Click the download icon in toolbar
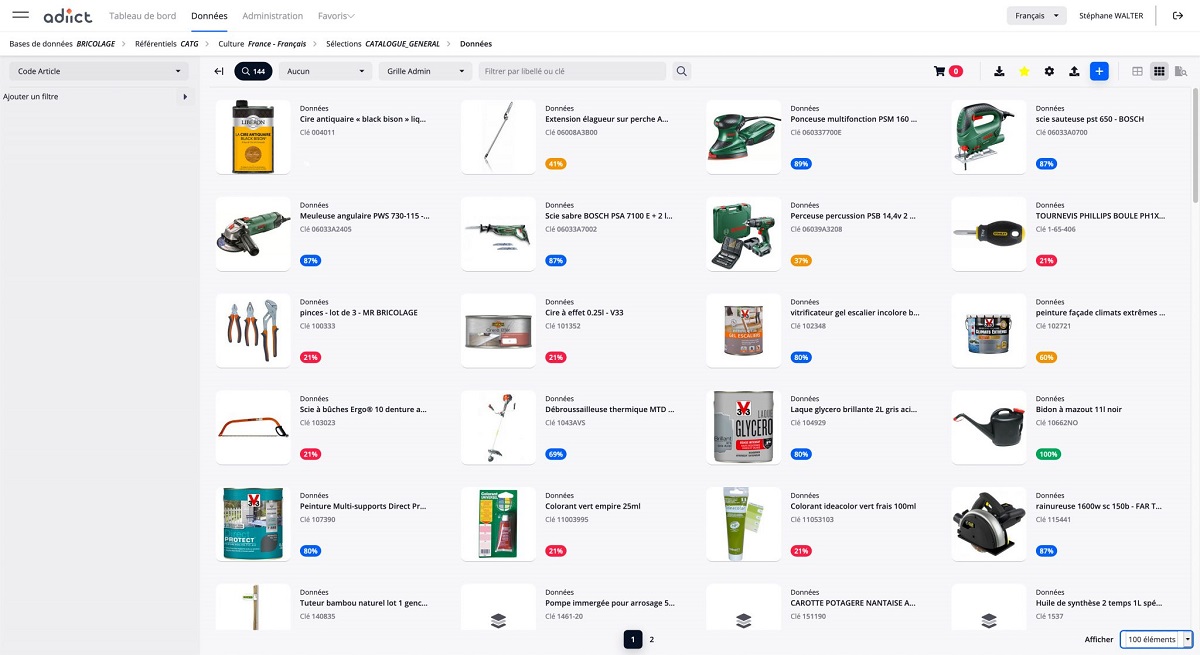Screen dimensions: 1200x655 pos(999,71)
